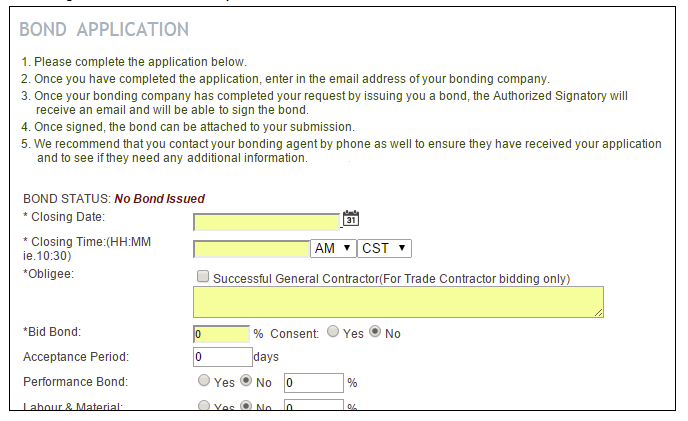This screenshot has height=421, width=688.
Task: Open the Closing Date calendar picker icon
Action: [351, 218]
